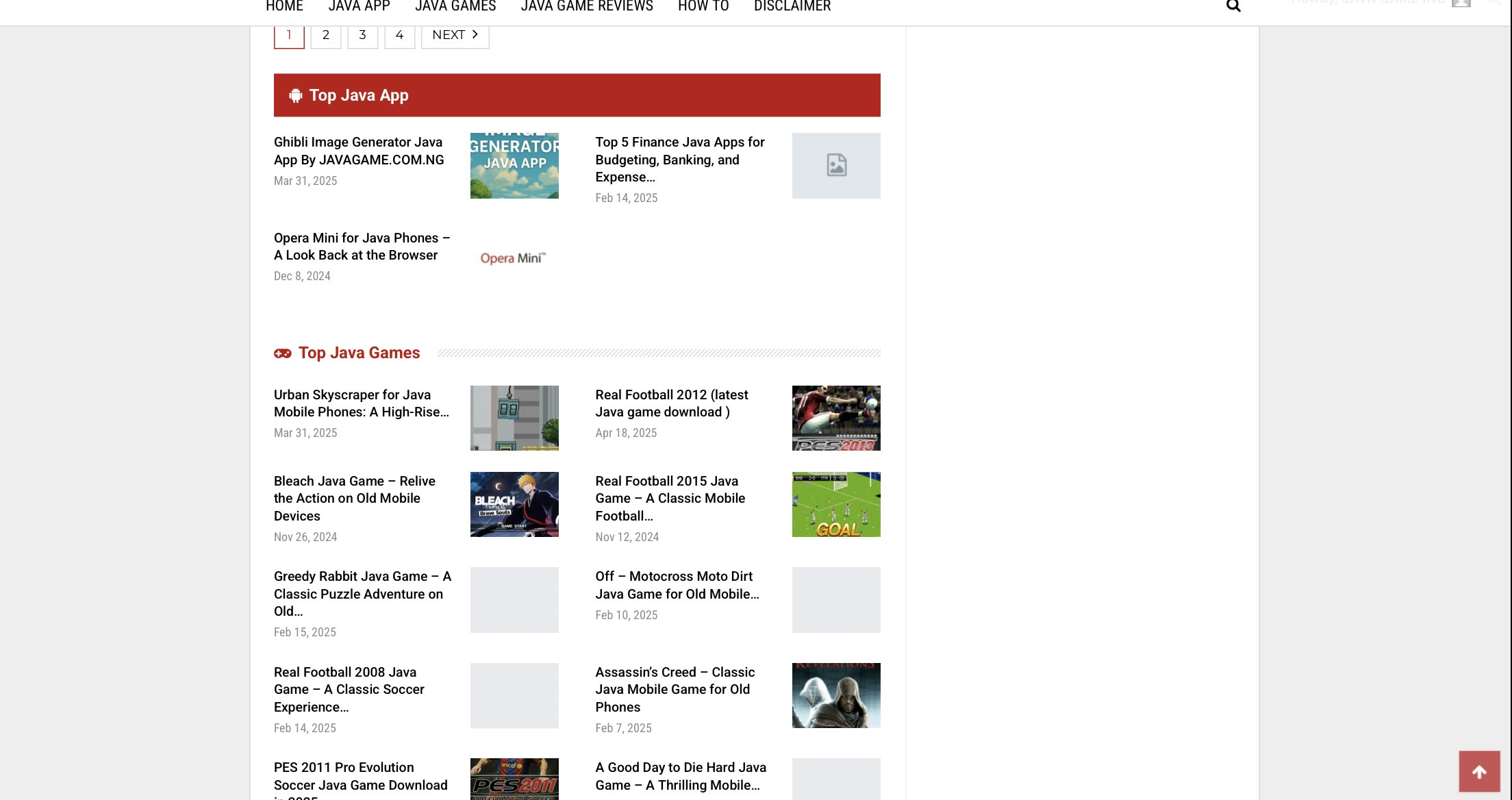Click the PES 2013 Real Football 2012 thumbnail
The height and width of the screenshot is (800, 1512).
tap(836, 418)
